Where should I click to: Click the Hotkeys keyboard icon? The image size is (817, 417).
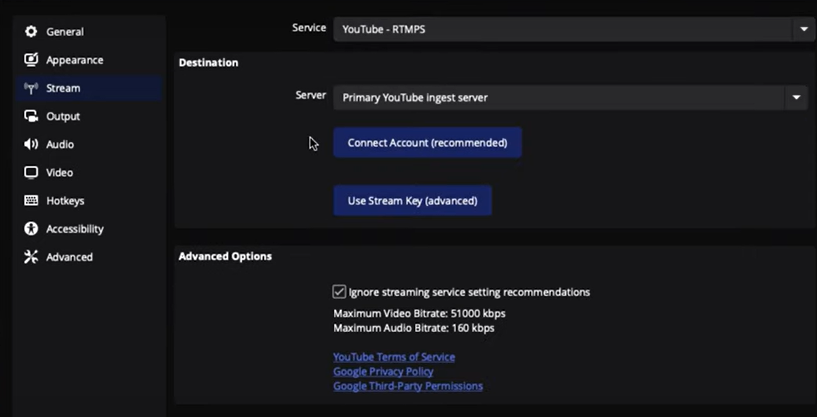[31, 201]
